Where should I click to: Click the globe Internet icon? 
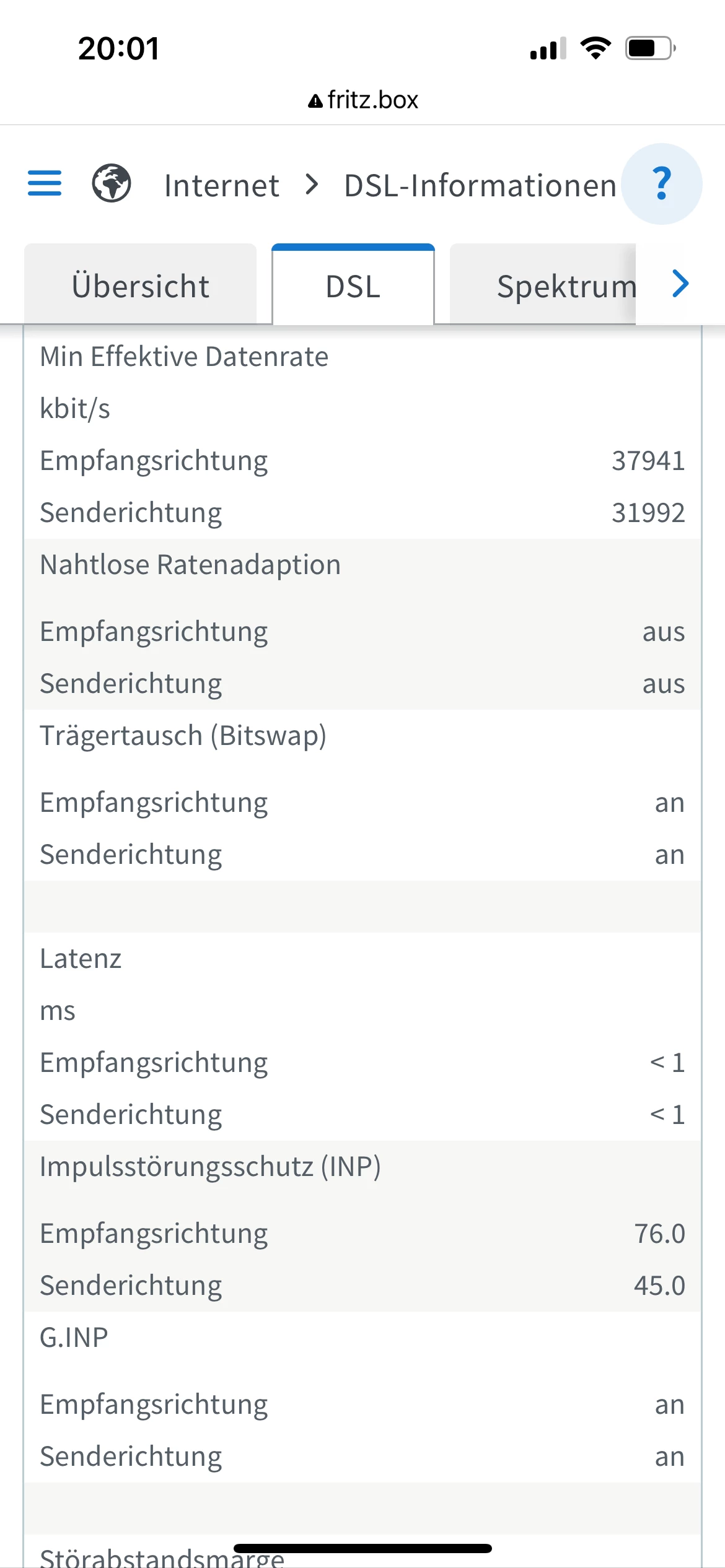click(112, 184)
